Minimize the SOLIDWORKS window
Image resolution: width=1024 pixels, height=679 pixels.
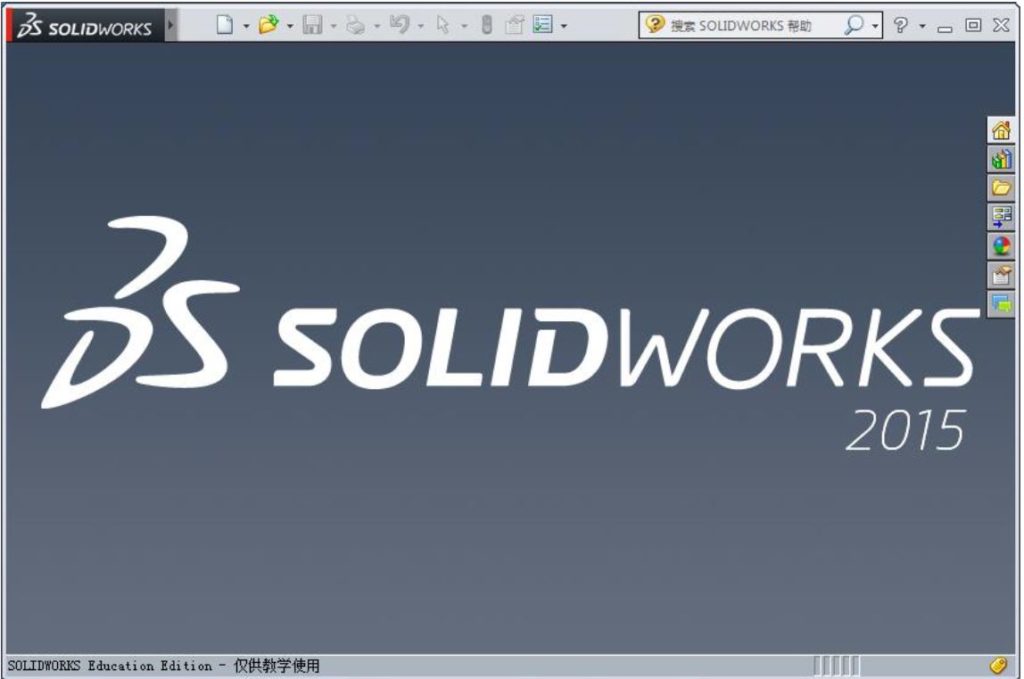[x=944, y=27]
